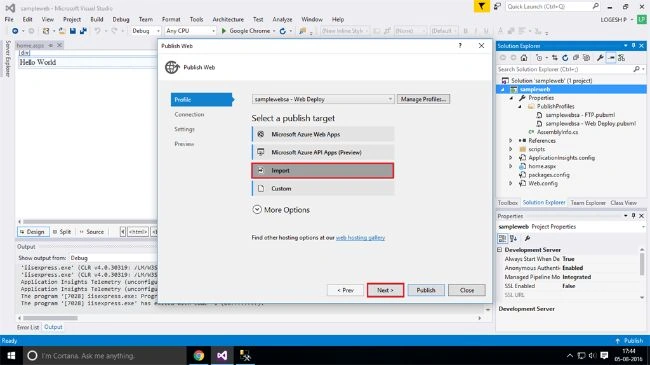Choose the Custom publish target

[x=323, y=189]
